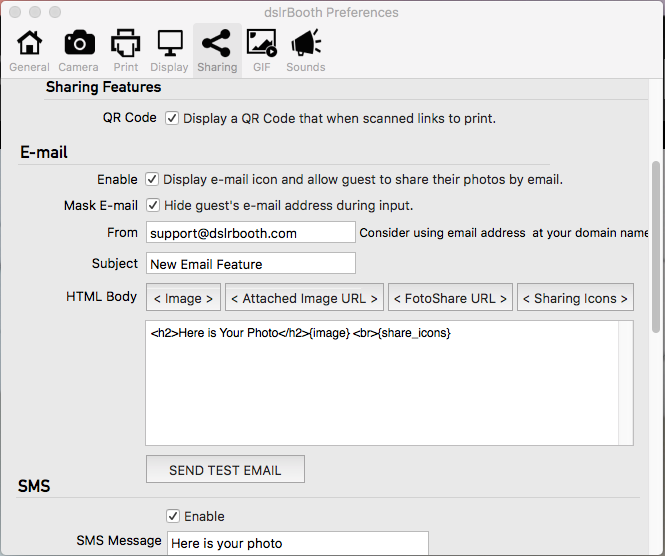Image resolution: width=665 pixels, height=556 pixels.
Task: Click the 'Consider using email address' hint text
Action: (x=504, y=232)
